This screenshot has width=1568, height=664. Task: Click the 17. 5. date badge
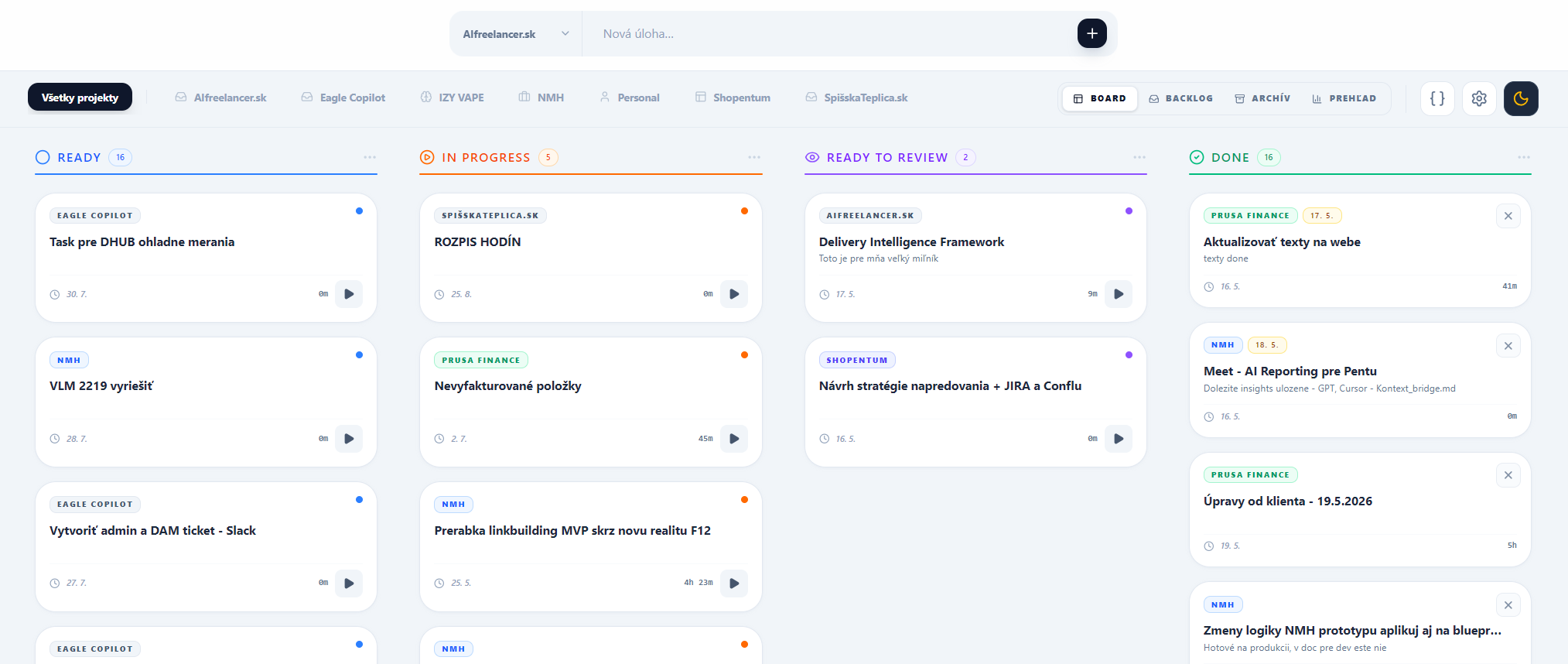tap(1321, 216)
